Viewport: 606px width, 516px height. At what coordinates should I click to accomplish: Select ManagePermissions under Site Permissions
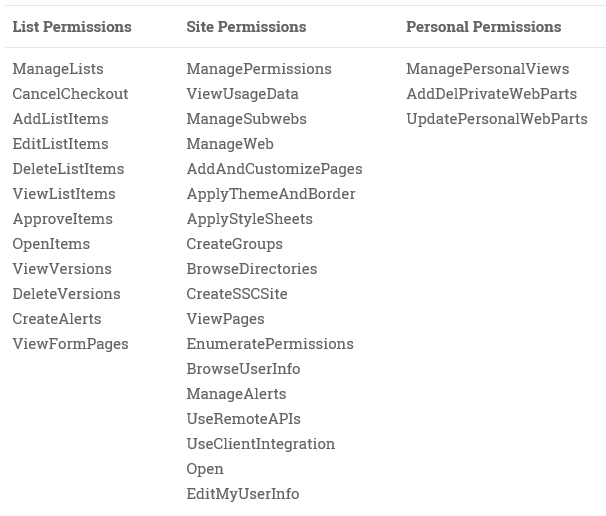[259, 69]
